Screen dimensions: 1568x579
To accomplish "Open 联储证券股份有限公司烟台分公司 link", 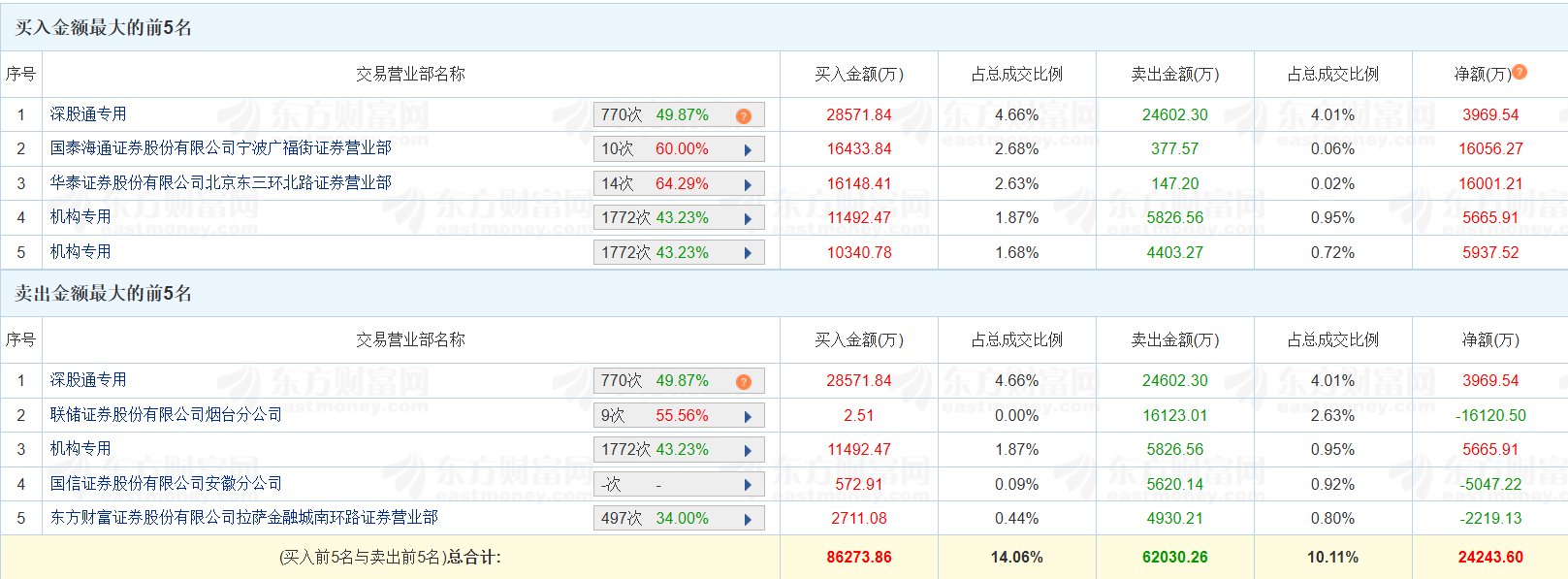I will 166,415.
